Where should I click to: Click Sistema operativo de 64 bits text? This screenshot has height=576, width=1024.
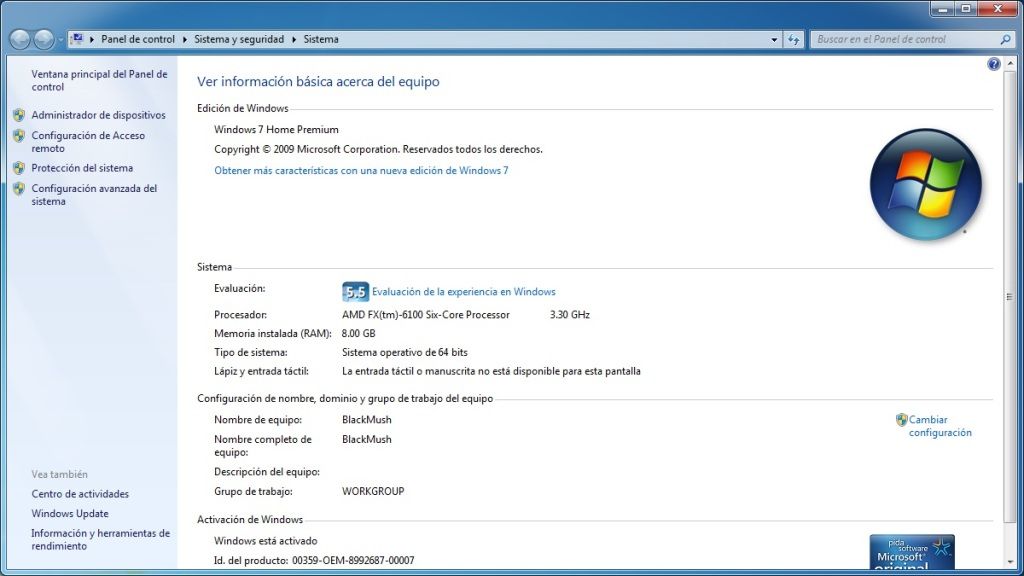[405, 352]
